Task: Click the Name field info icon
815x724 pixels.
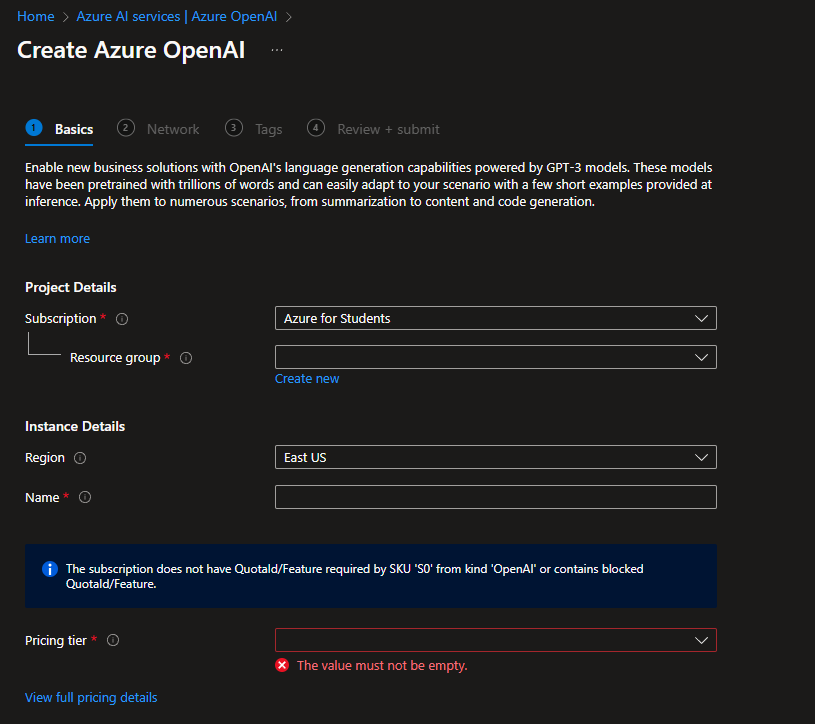Action: point(85,497)
